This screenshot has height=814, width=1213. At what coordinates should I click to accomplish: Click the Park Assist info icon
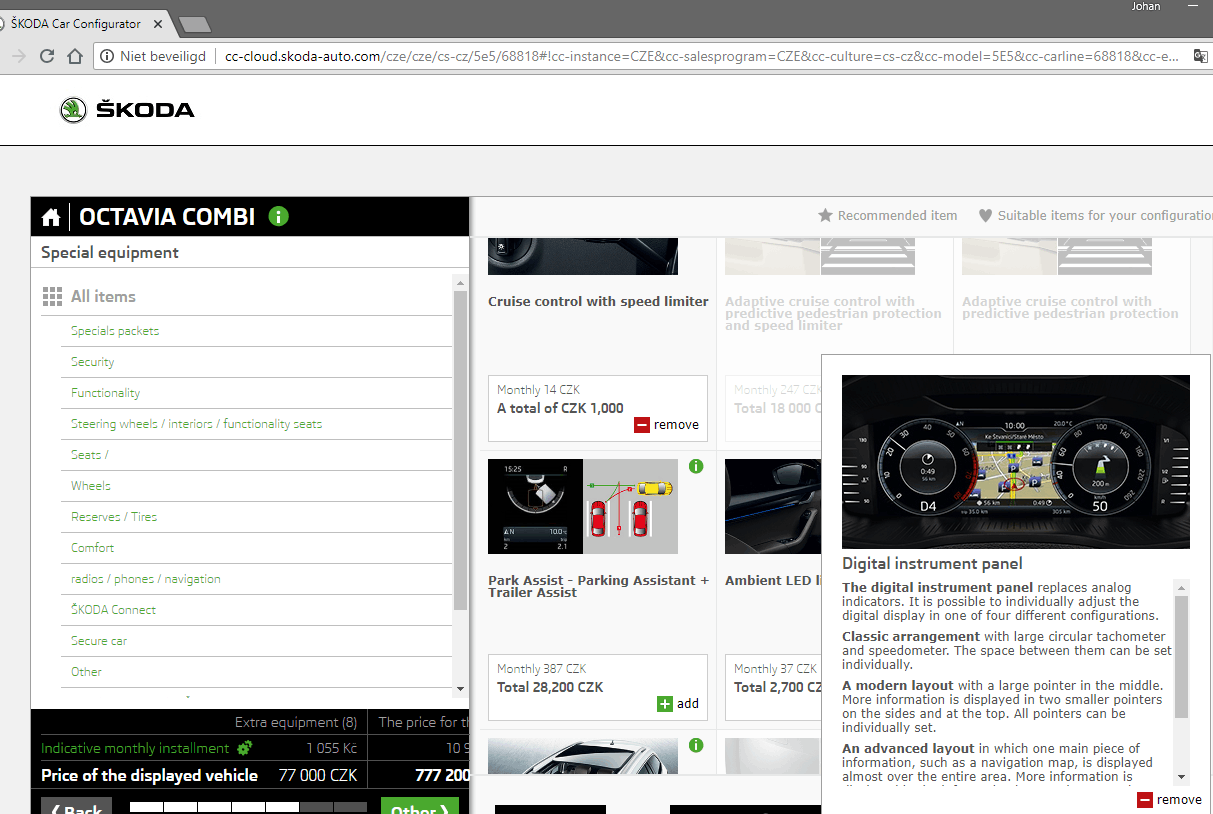point(696,466)
